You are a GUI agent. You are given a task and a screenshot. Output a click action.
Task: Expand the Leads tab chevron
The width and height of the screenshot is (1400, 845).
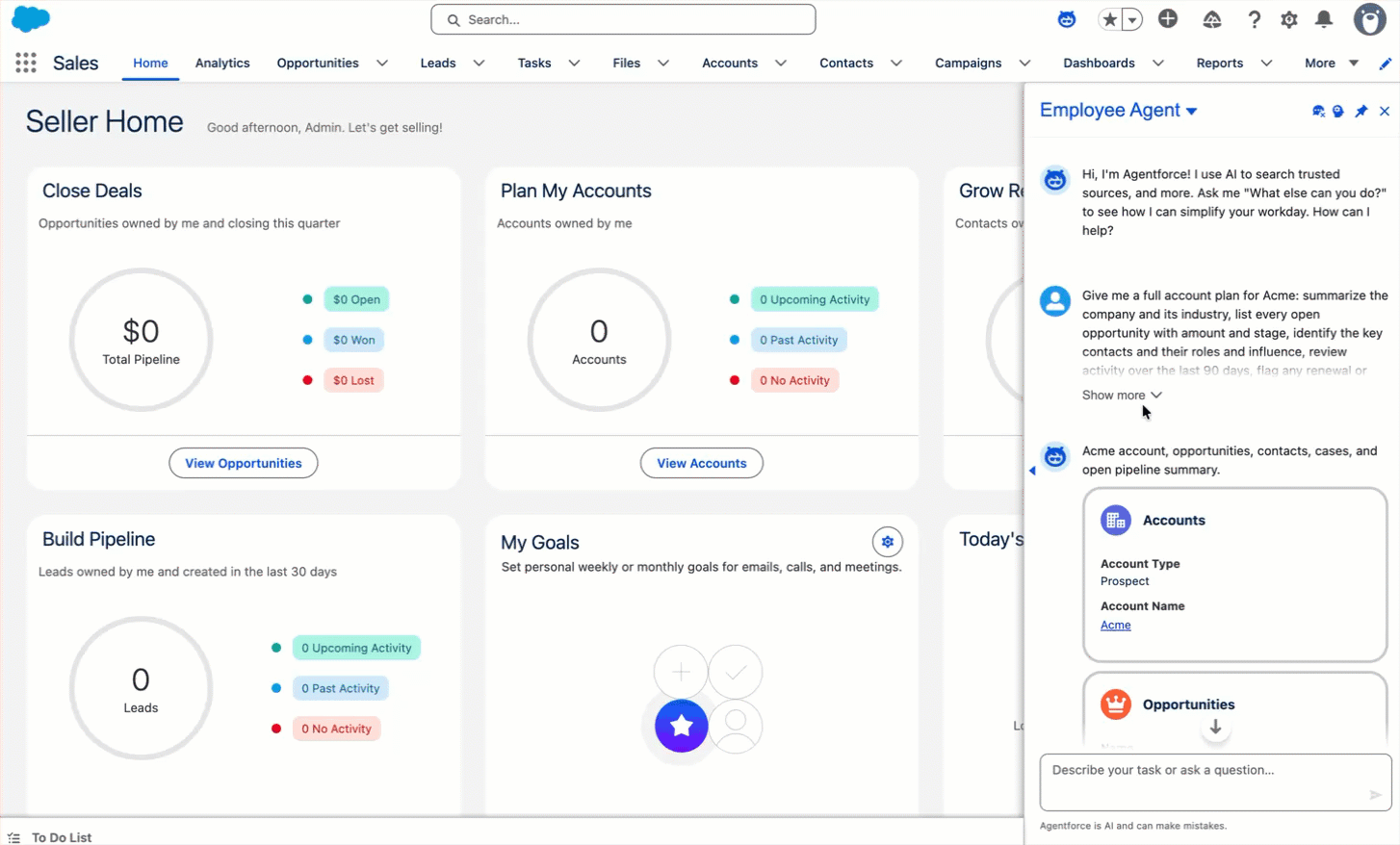pyautogui.click(x=479, y=64)
